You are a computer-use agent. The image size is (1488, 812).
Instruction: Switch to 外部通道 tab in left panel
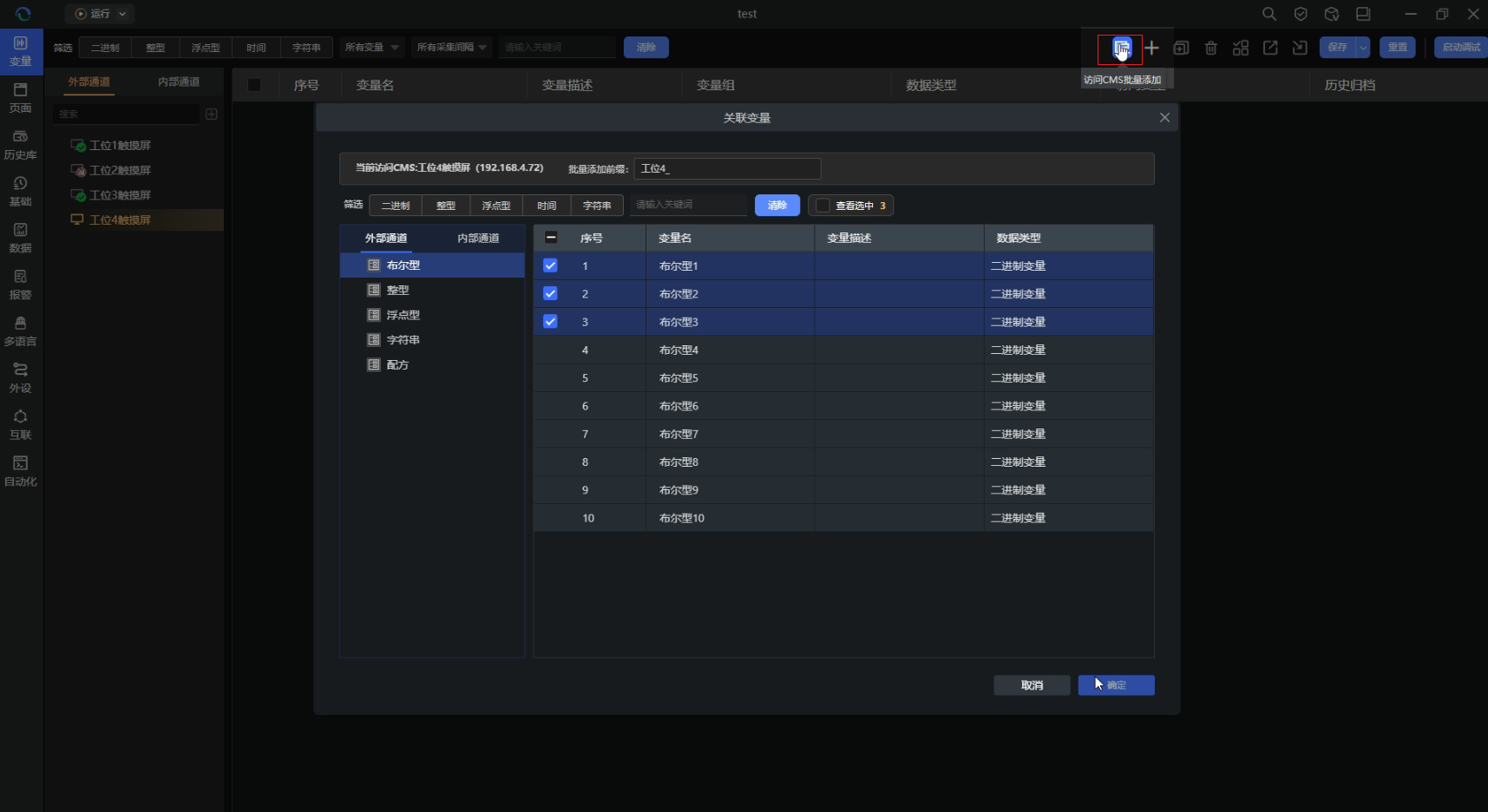tap(89, 82)
